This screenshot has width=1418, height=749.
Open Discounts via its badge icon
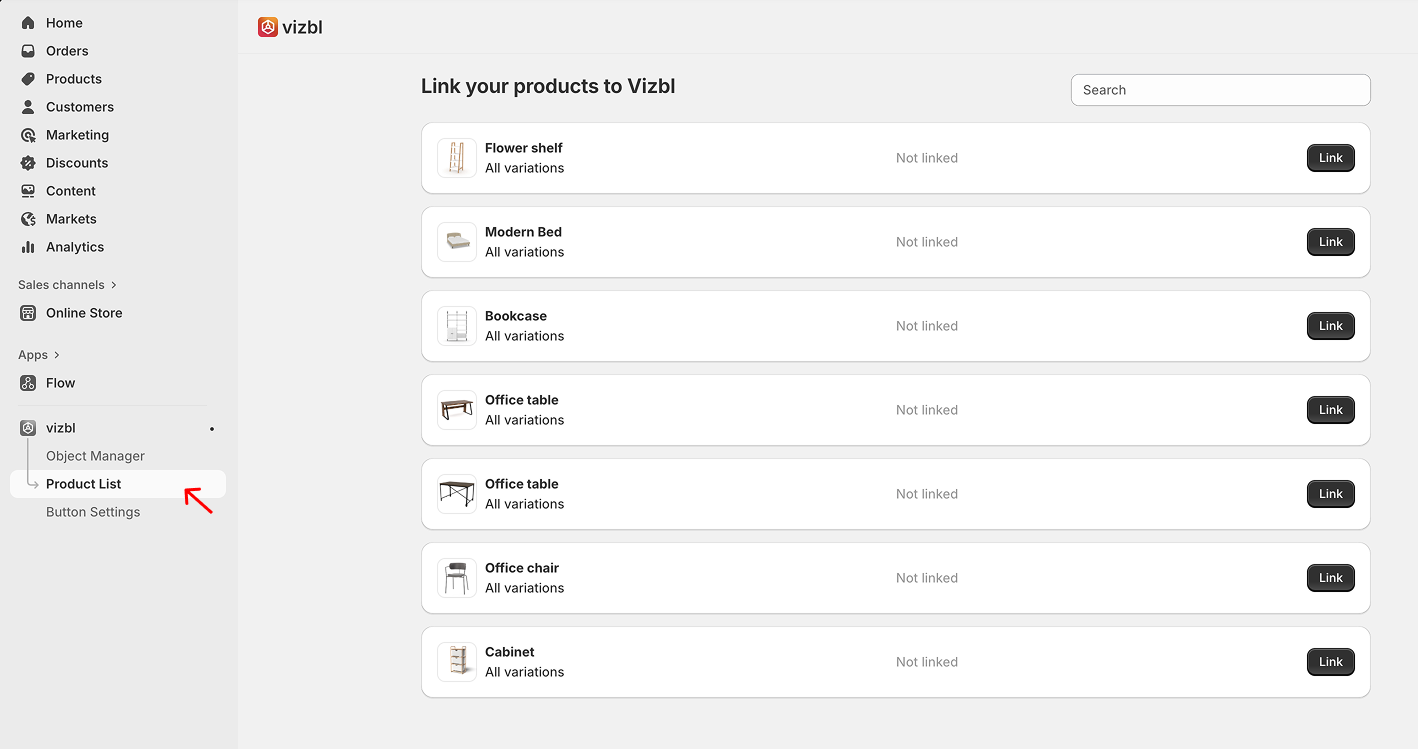tap(28, 163)
